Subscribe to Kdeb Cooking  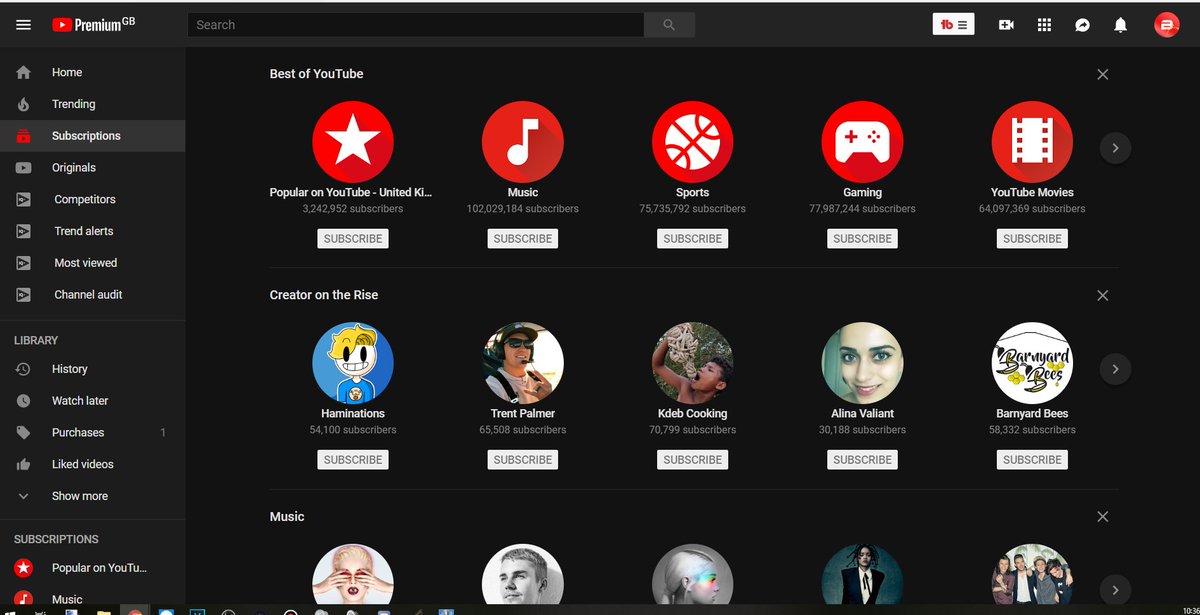[x=693, y=460]
